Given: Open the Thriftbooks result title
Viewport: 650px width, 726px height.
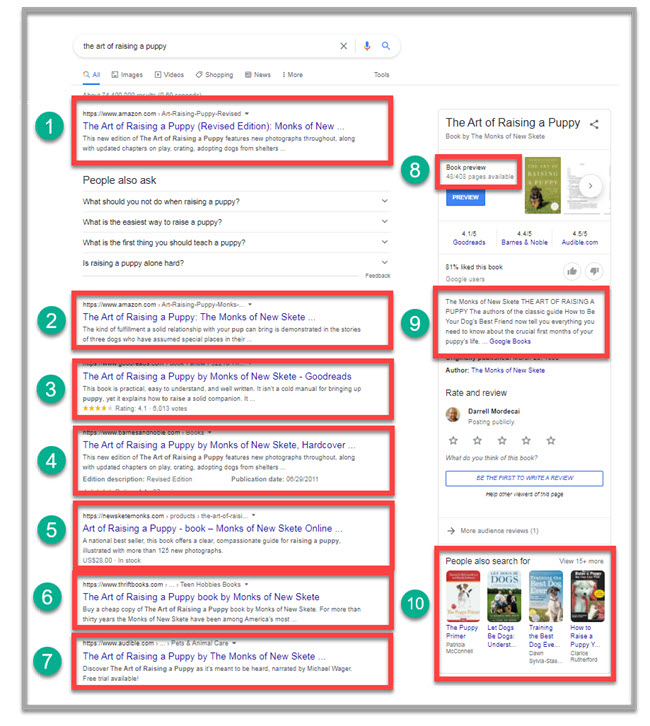Looking at the screenshot, I should click(x=201, y=597).
